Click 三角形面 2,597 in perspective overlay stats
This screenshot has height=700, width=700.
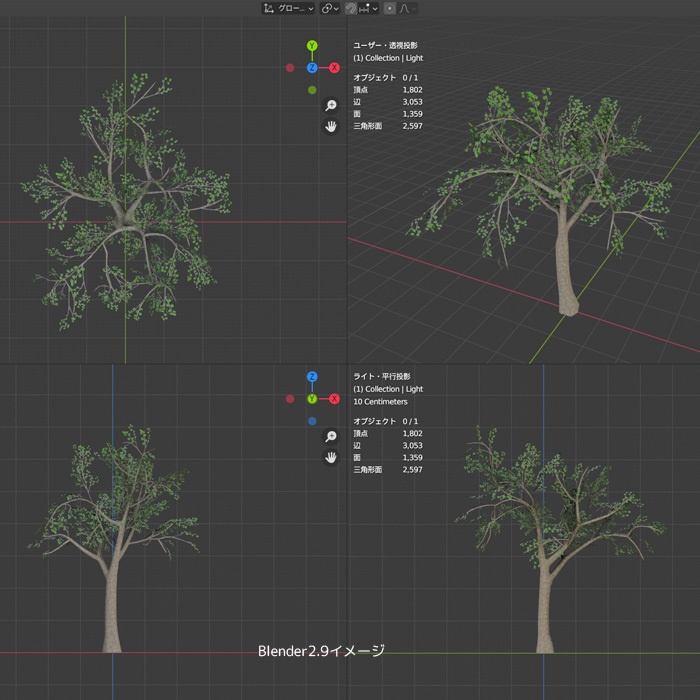click(x=388, y=126)
